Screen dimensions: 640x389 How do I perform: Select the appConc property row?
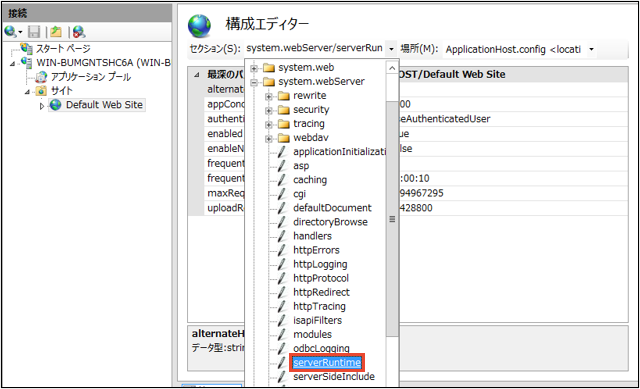(225, 104)
